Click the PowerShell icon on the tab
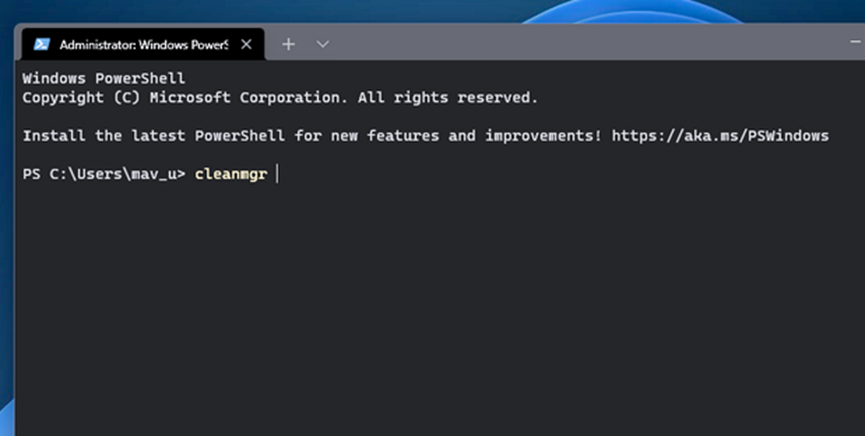The height and width of the screenshot is (436, 865). pyautogui.click(x=42, y=45)
